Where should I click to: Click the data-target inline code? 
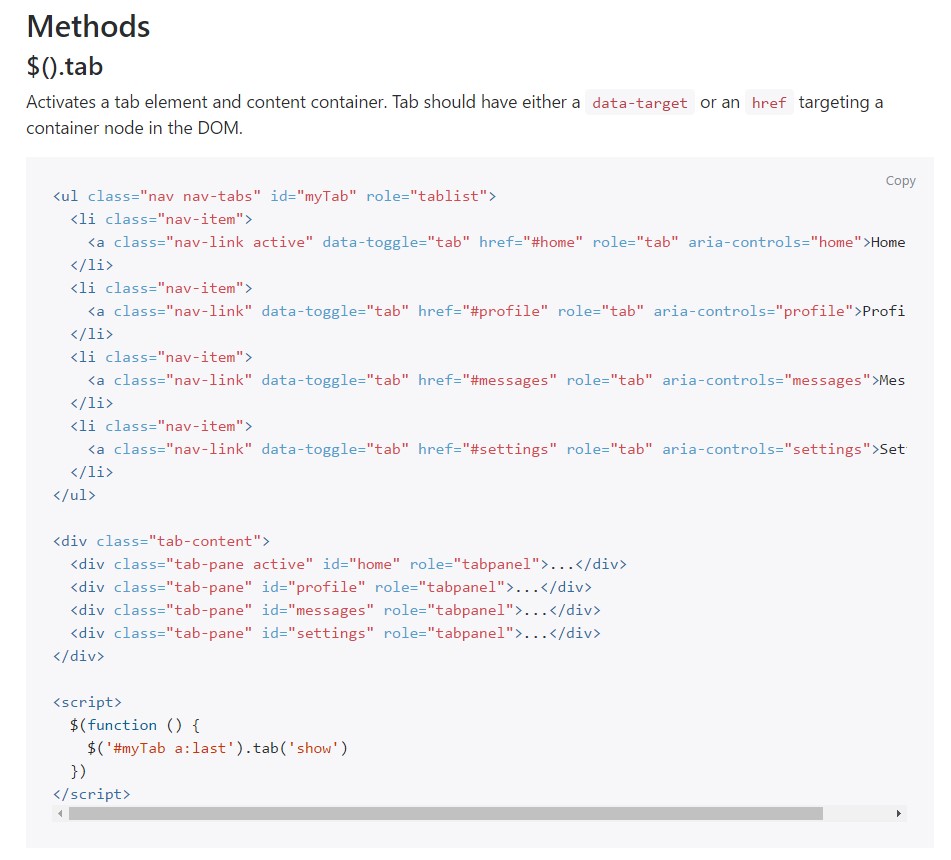(x=640, y=102)
